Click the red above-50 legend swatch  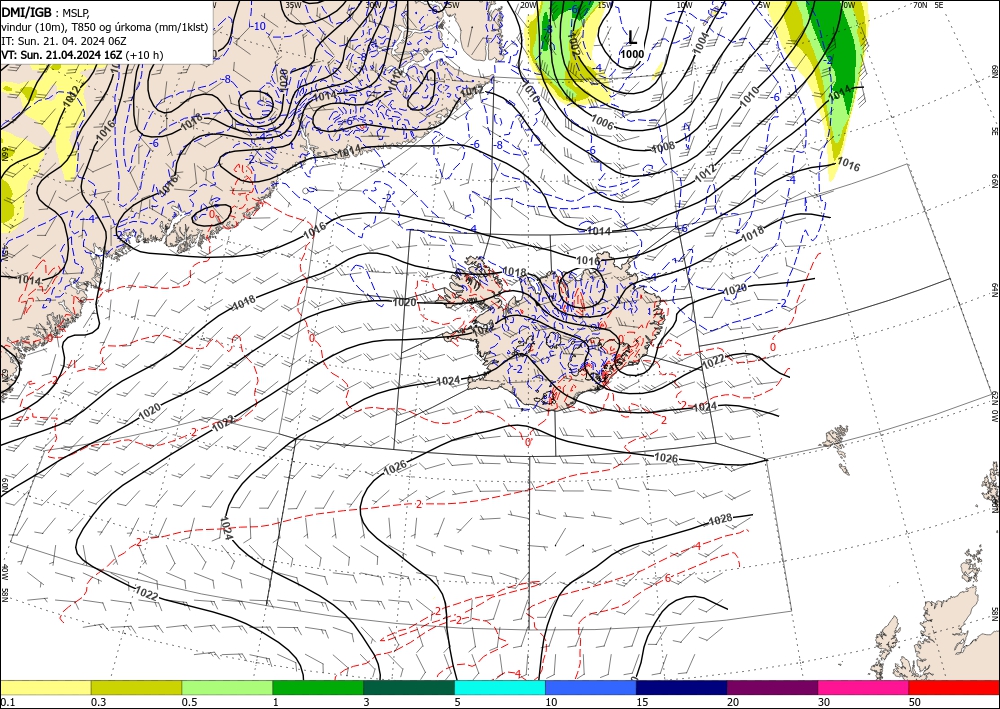[x=954, y=687]
